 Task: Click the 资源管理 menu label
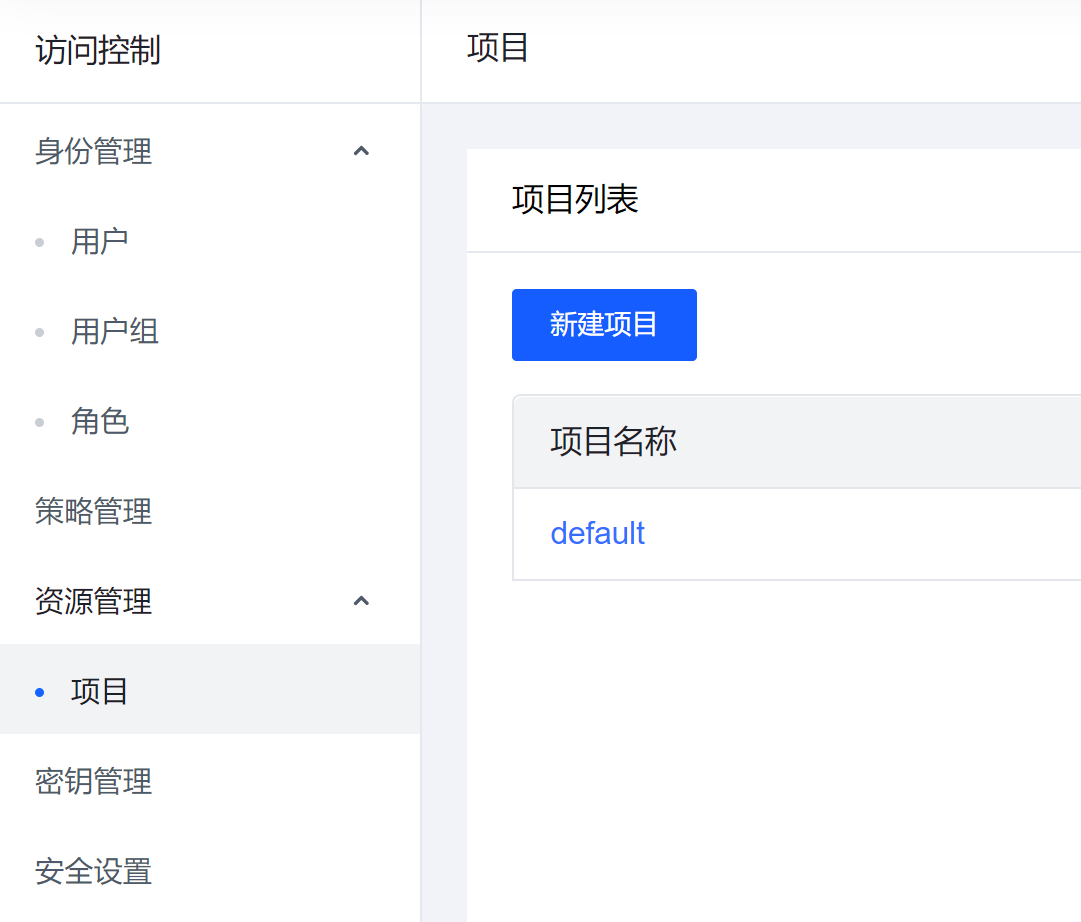pyautogui.click(x=94, y=601)
